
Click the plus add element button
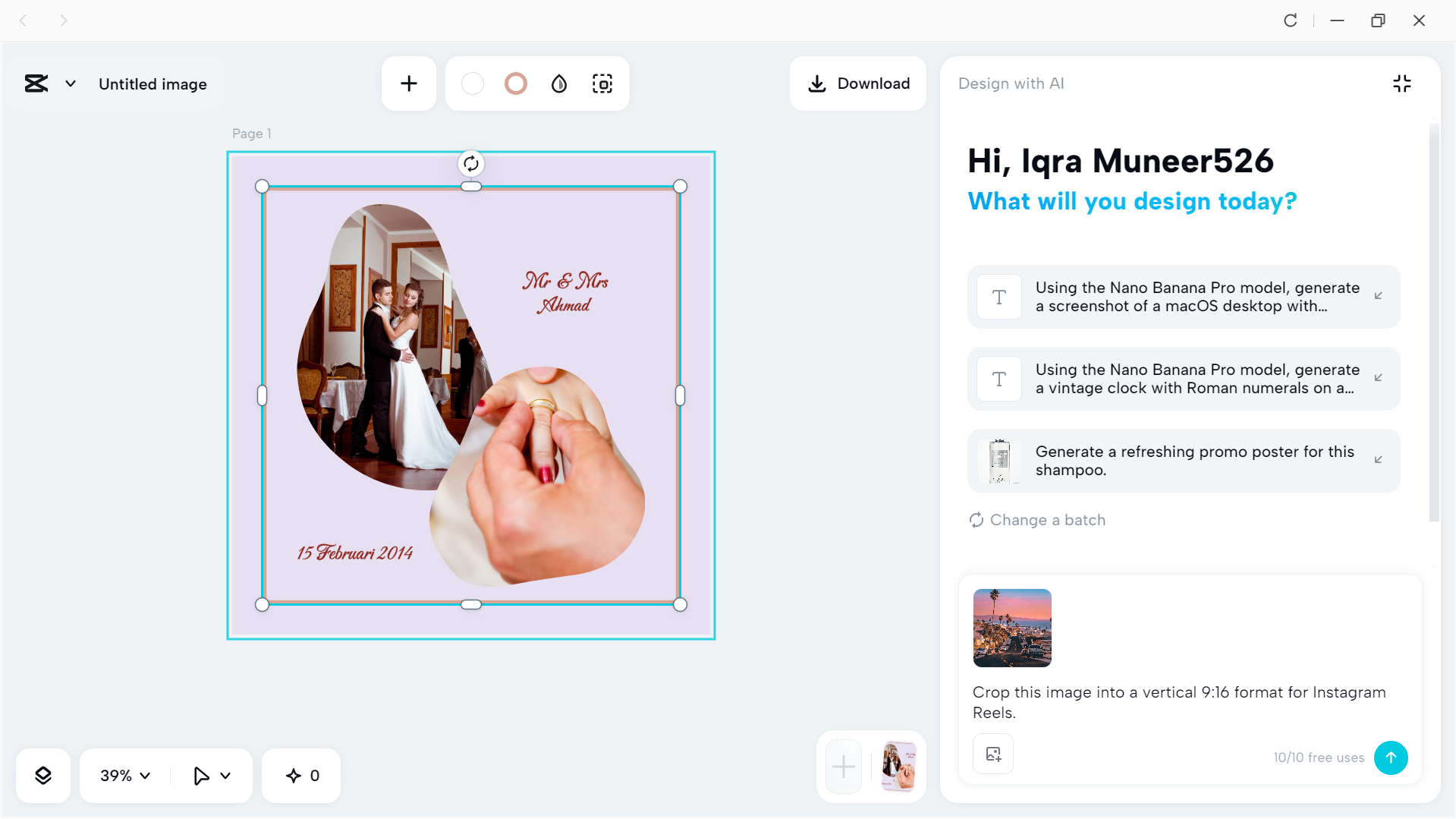click(408, 83)
